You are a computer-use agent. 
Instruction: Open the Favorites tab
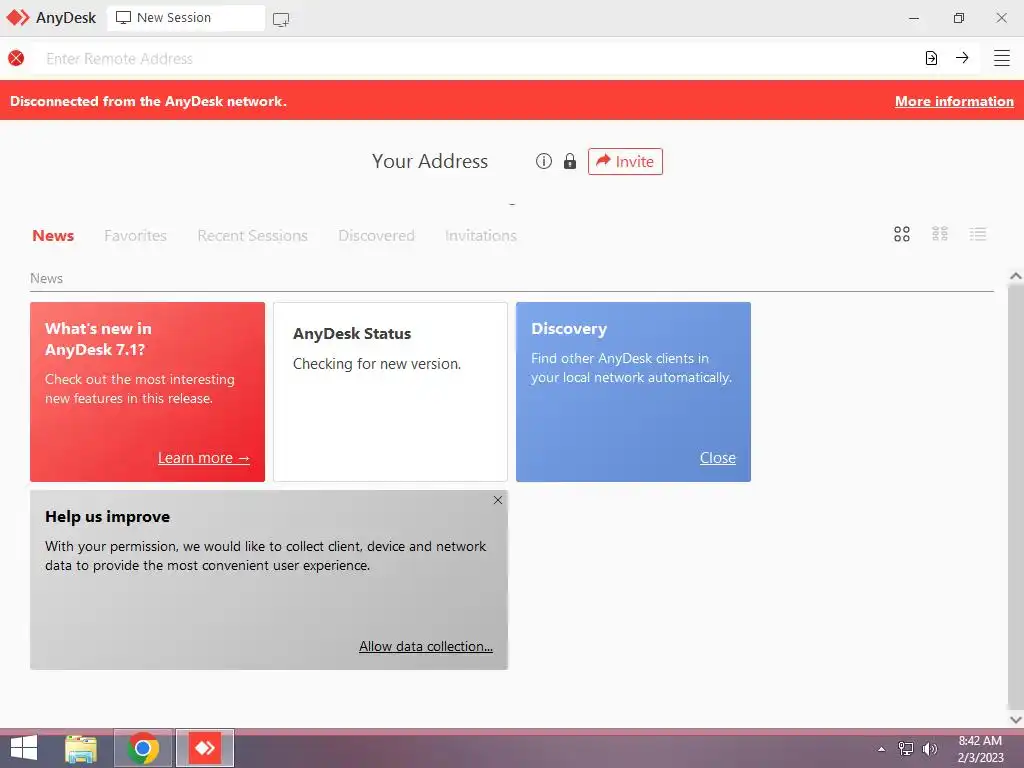(135, 236)
